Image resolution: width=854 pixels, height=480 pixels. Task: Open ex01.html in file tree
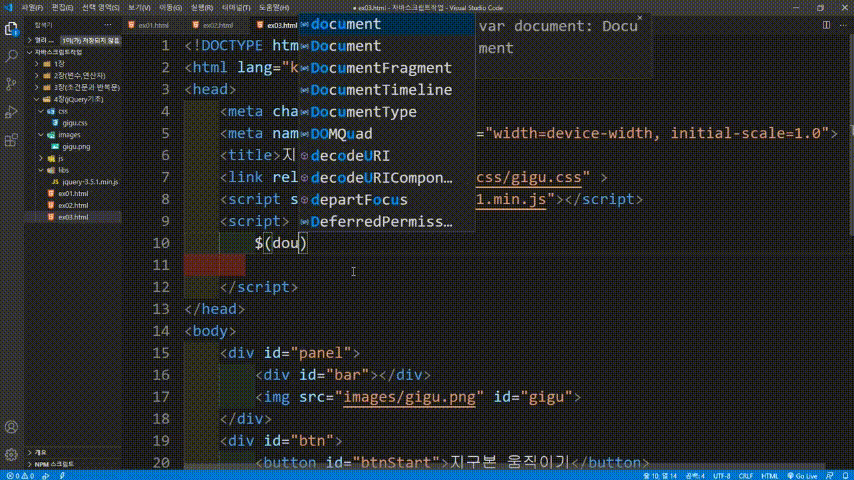(73, 193)
